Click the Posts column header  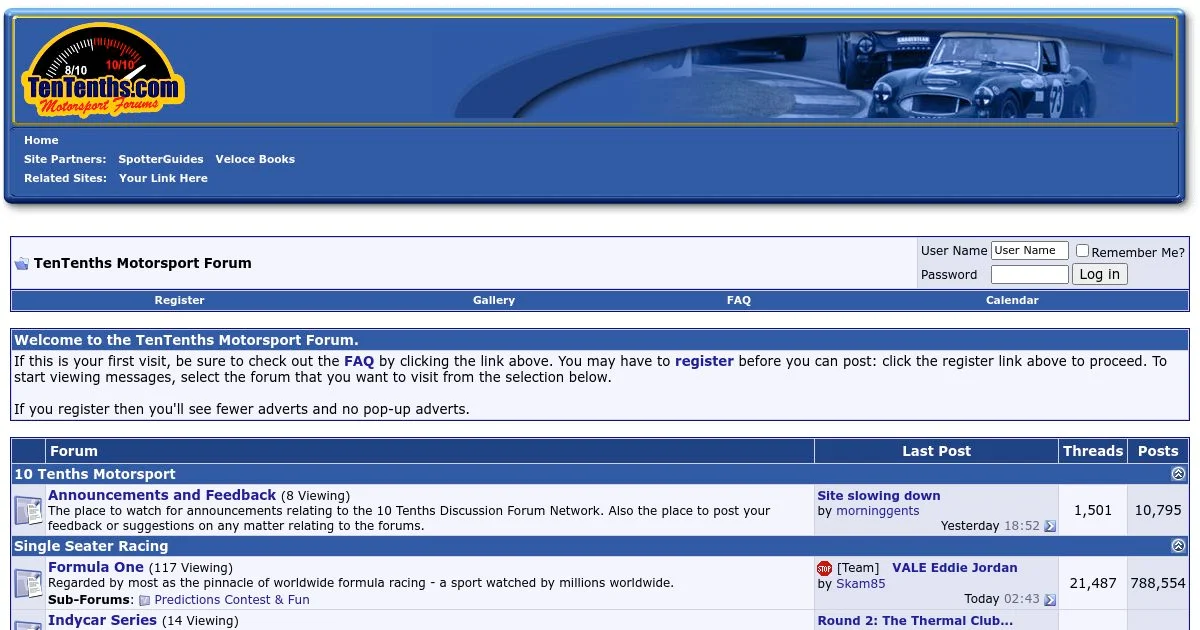tap(1158, 451)
